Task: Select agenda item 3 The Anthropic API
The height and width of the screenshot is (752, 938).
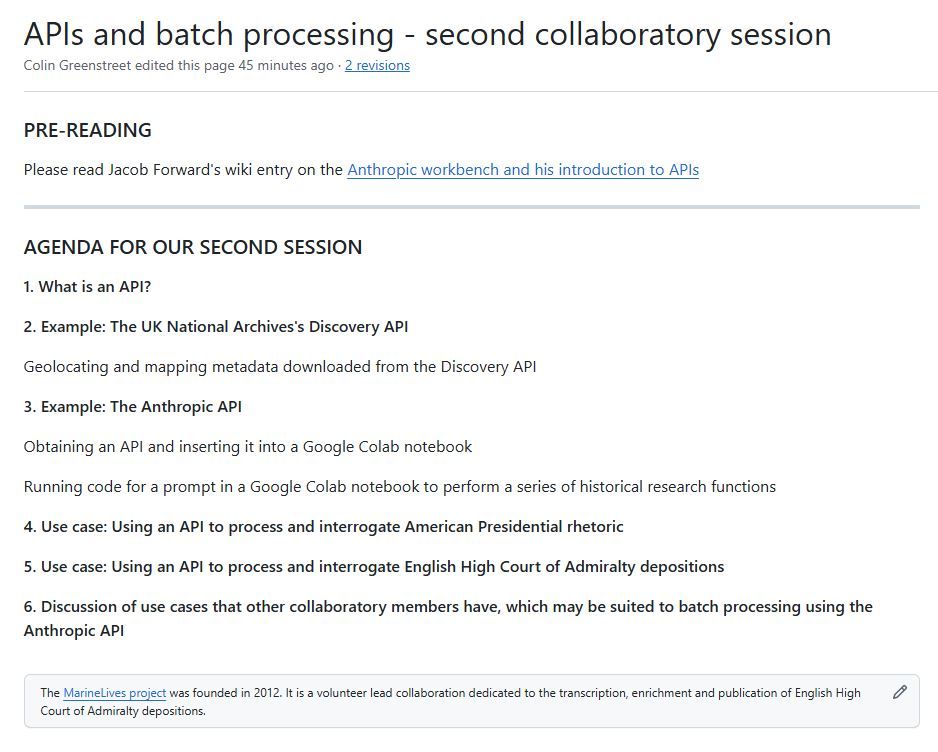Action: [x=133, y=407]
